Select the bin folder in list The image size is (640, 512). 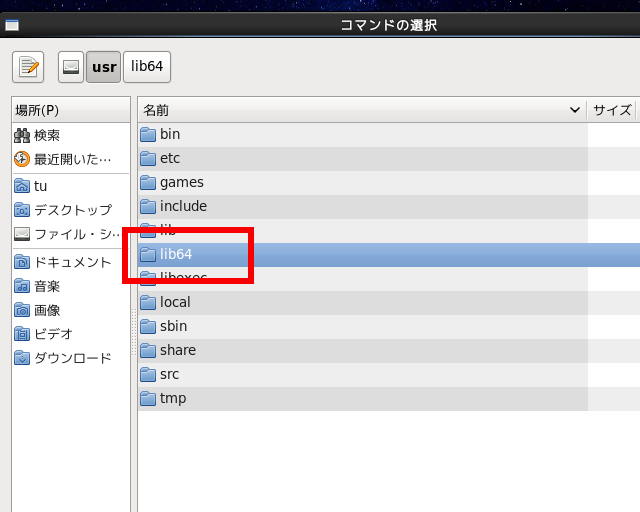(170, 134)
